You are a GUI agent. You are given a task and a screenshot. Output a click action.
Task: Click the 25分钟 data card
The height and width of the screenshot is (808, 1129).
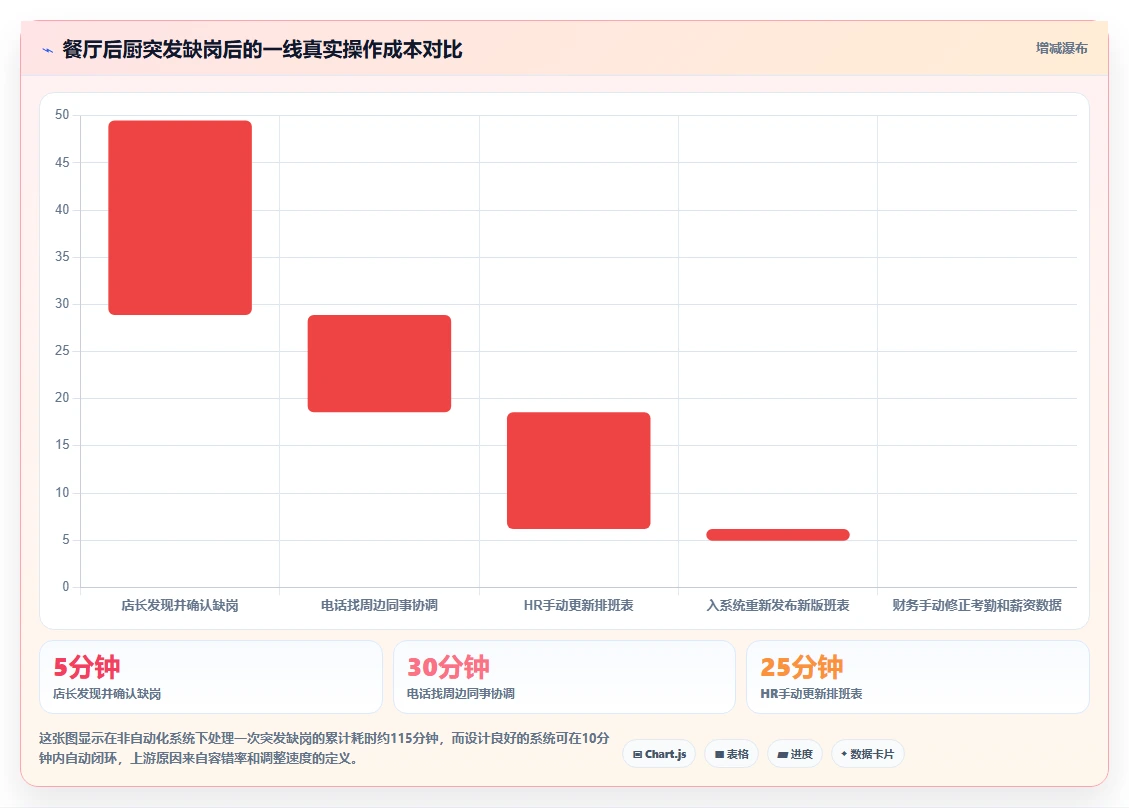918,677
